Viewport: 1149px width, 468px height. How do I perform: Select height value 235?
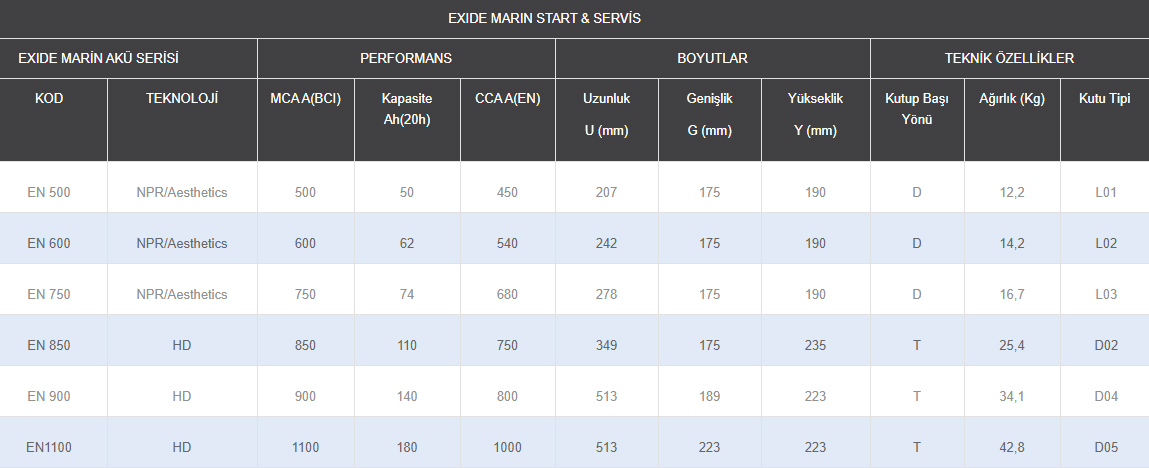tap(815, 345)
